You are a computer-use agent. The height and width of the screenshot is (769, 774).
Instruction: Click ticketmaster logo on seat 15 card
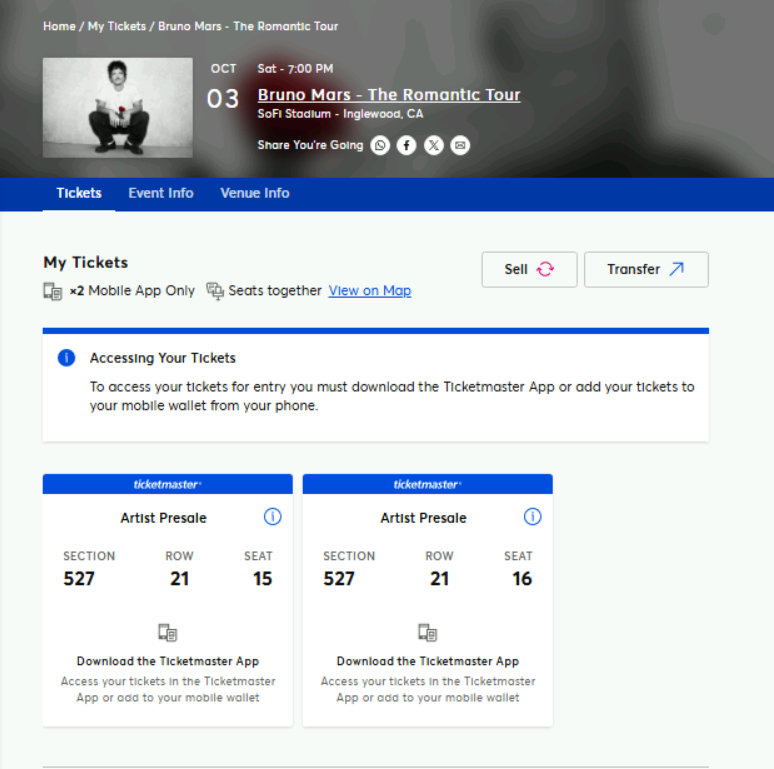168,484
